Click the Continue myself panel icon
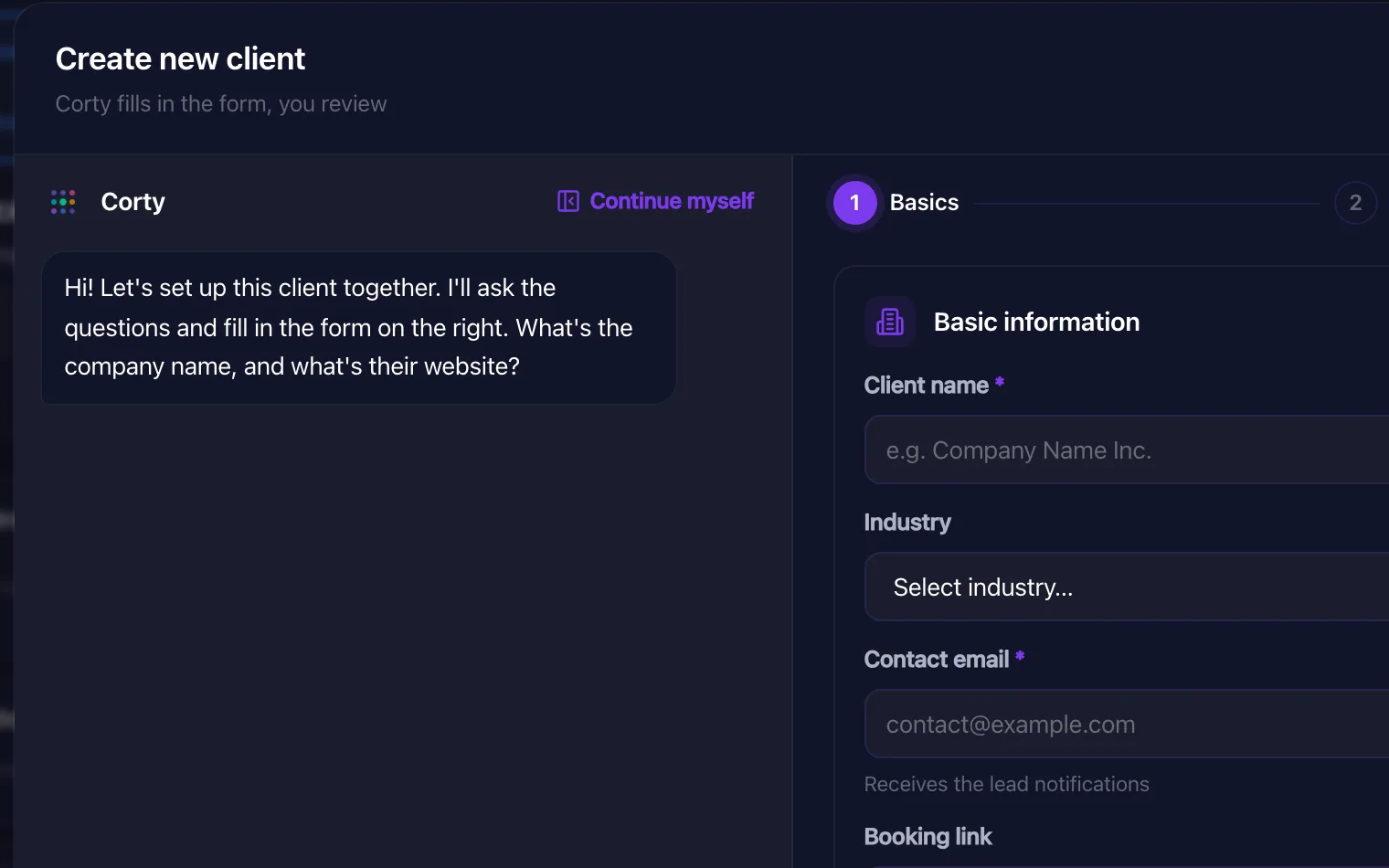This screenshot has width=1389, height=868. click(568, 201)
